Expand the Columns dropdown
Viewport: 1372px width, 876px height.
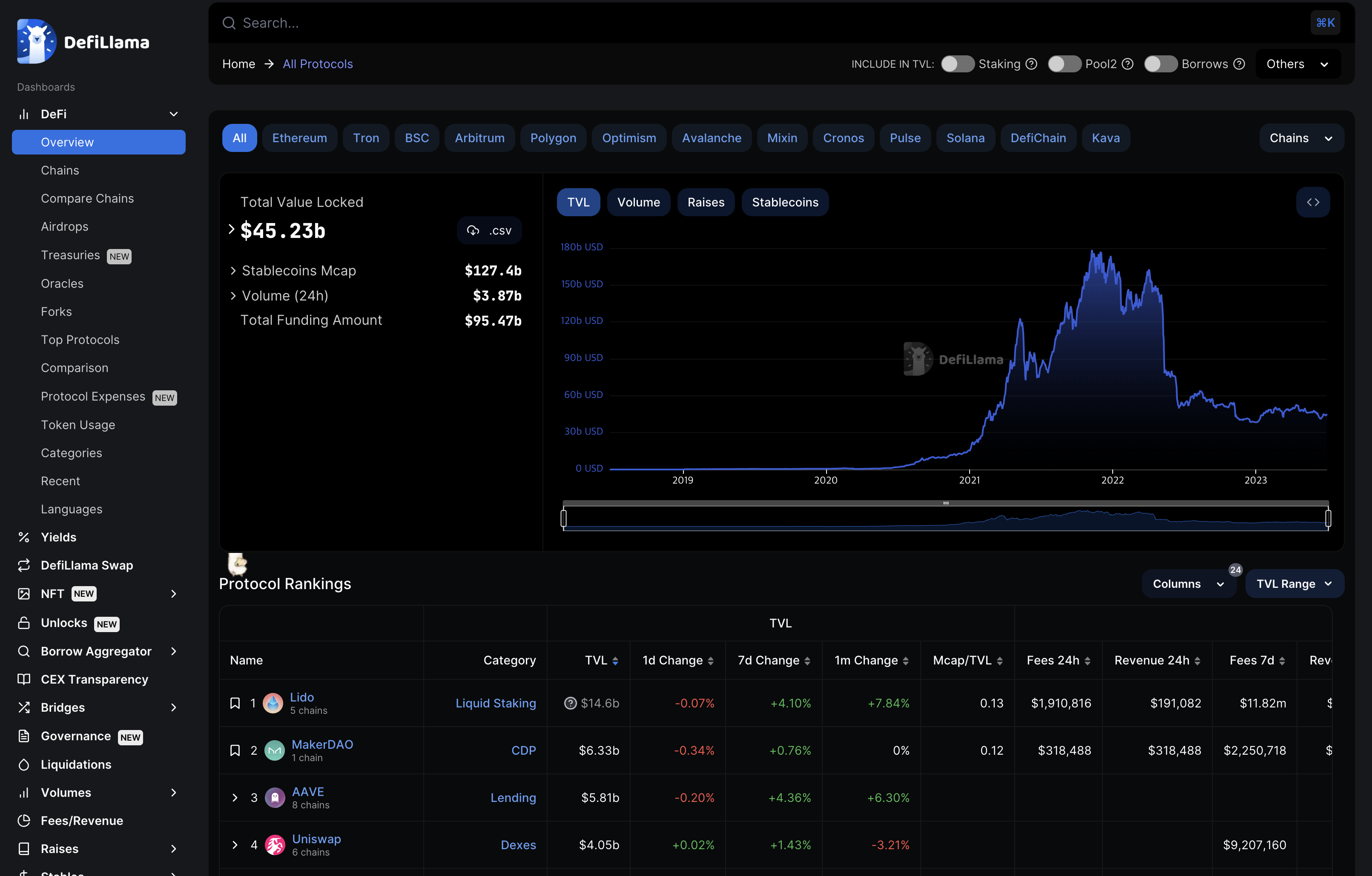[1188, 584]
